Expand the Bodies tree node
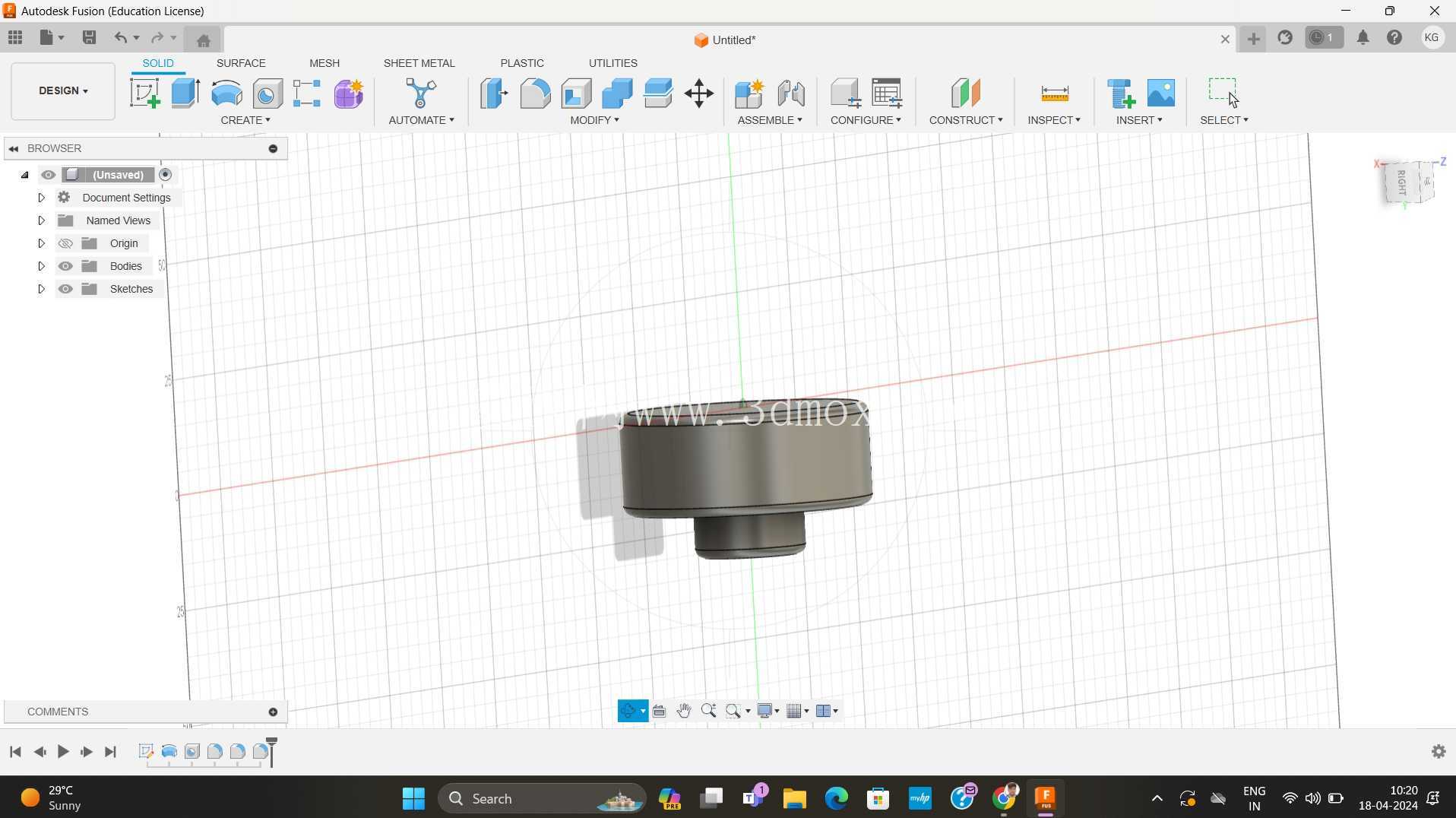The width and height of the screenshot is (1456, 818). (x=41, y=266)
